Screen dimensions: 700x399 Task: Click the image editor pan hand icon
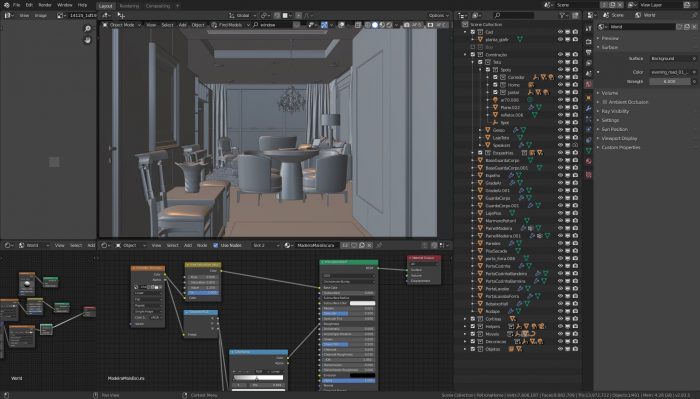(x=88, y=40)
